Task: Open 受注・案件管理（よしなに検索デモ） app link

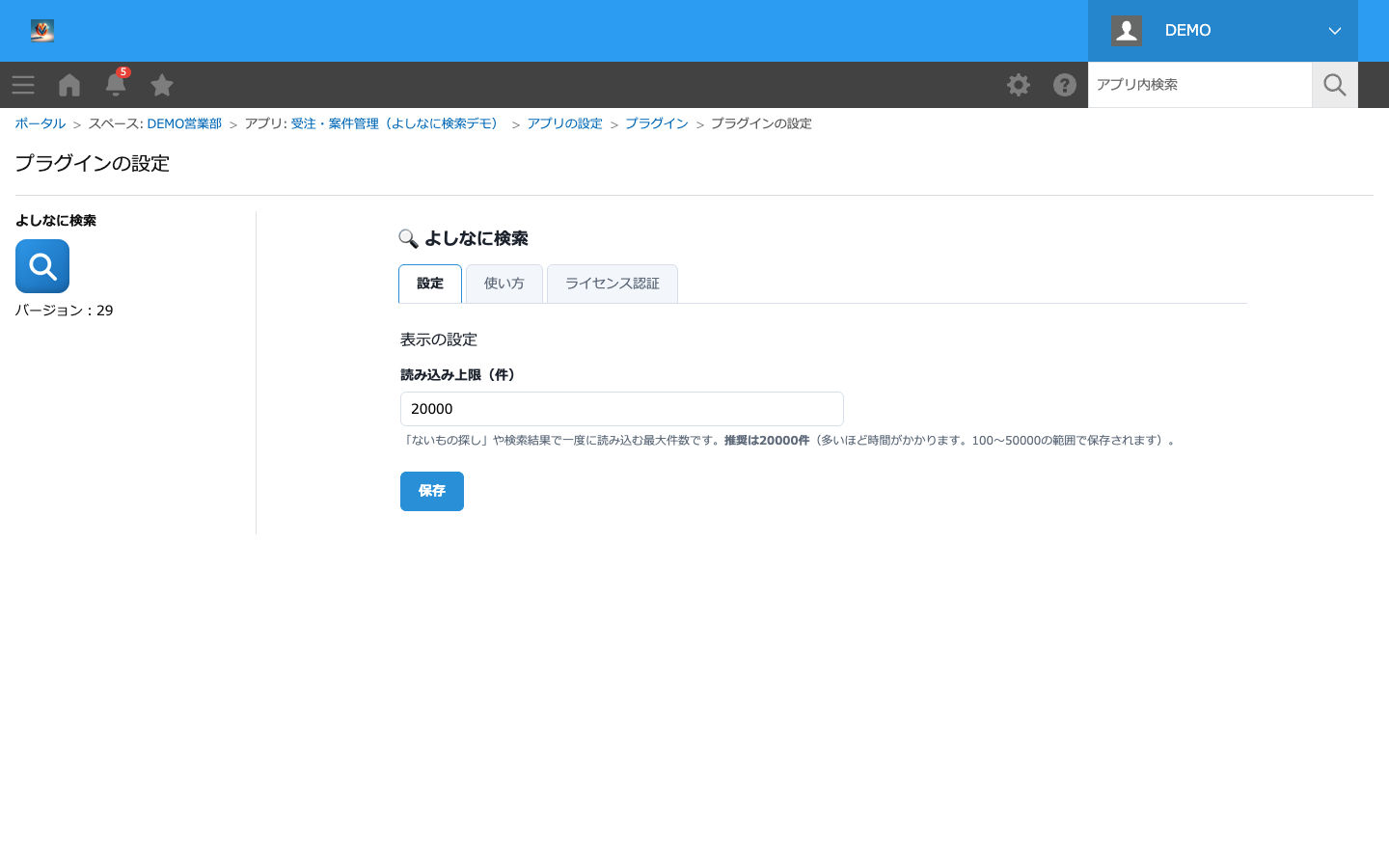Action: coord(397,123)
